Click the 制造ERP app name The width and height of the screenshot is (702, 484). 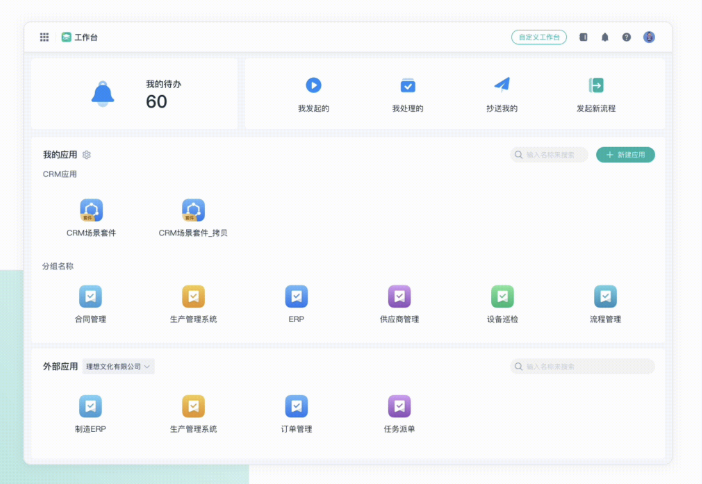click(90, 429)
